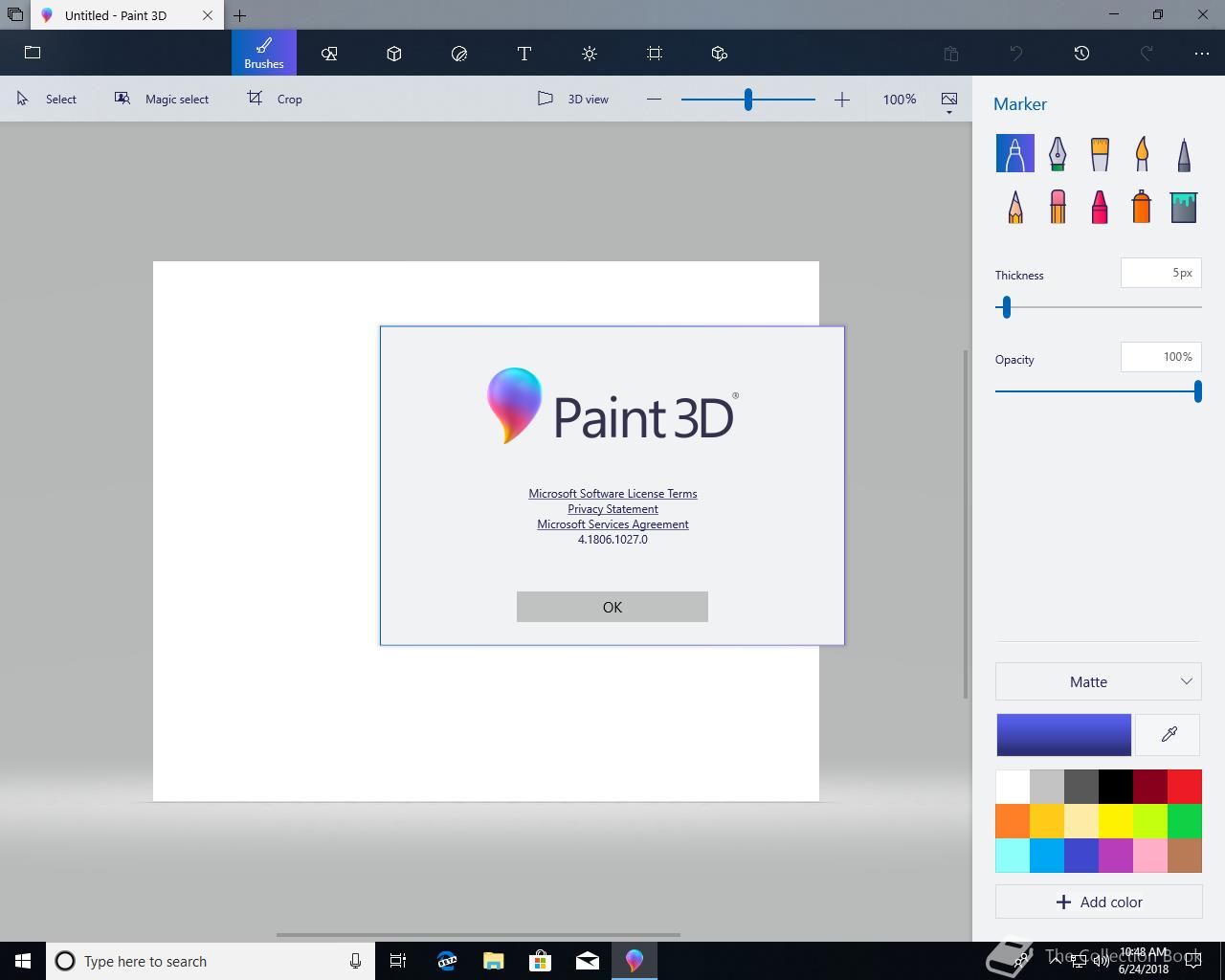Open a new tab with plus
Image resolution: width=1225 pixels, height=980 pixels.
pos(240,15)
